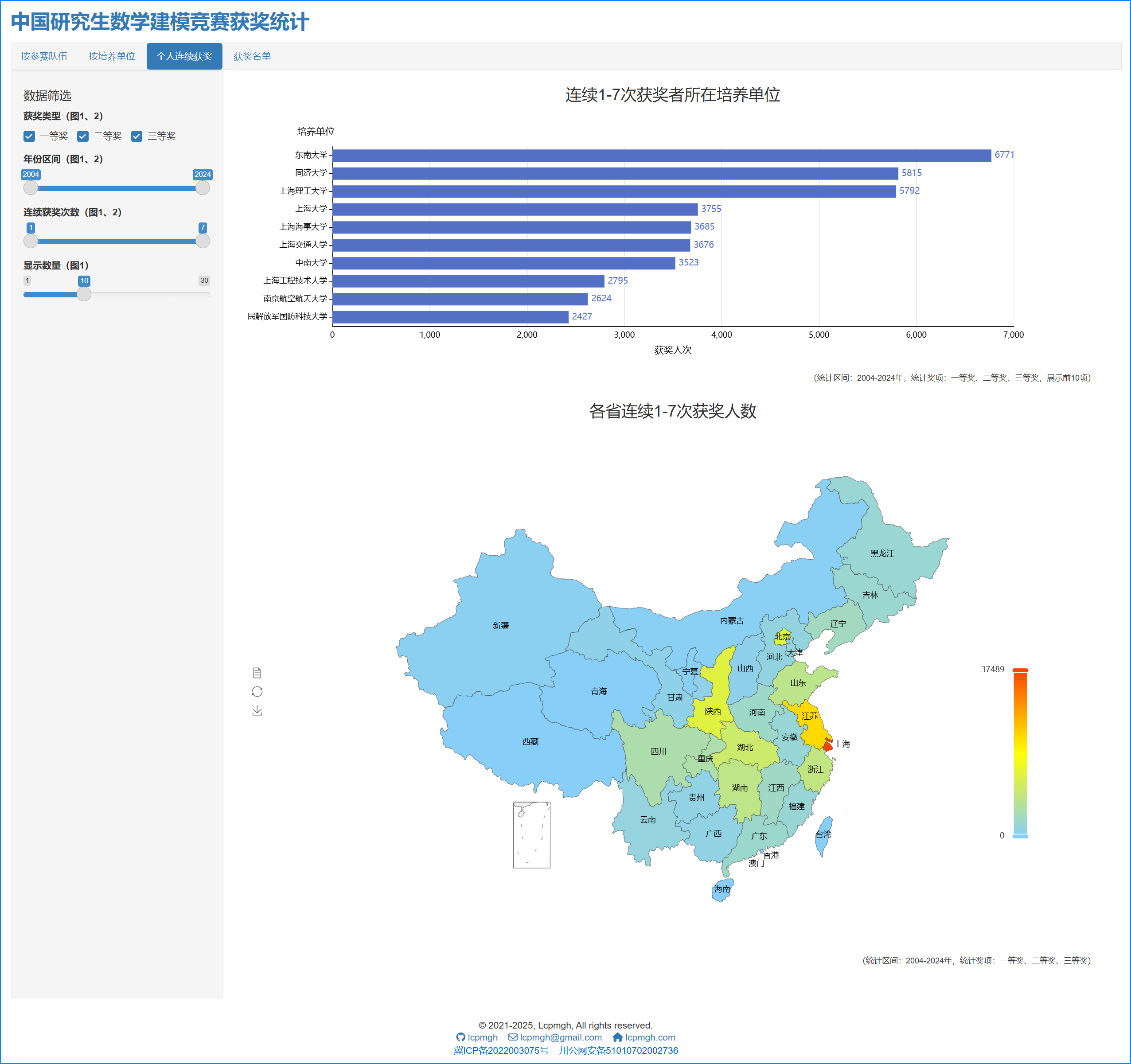
Task: Open the 获奖名单 tab
Action: pos(251,56)
